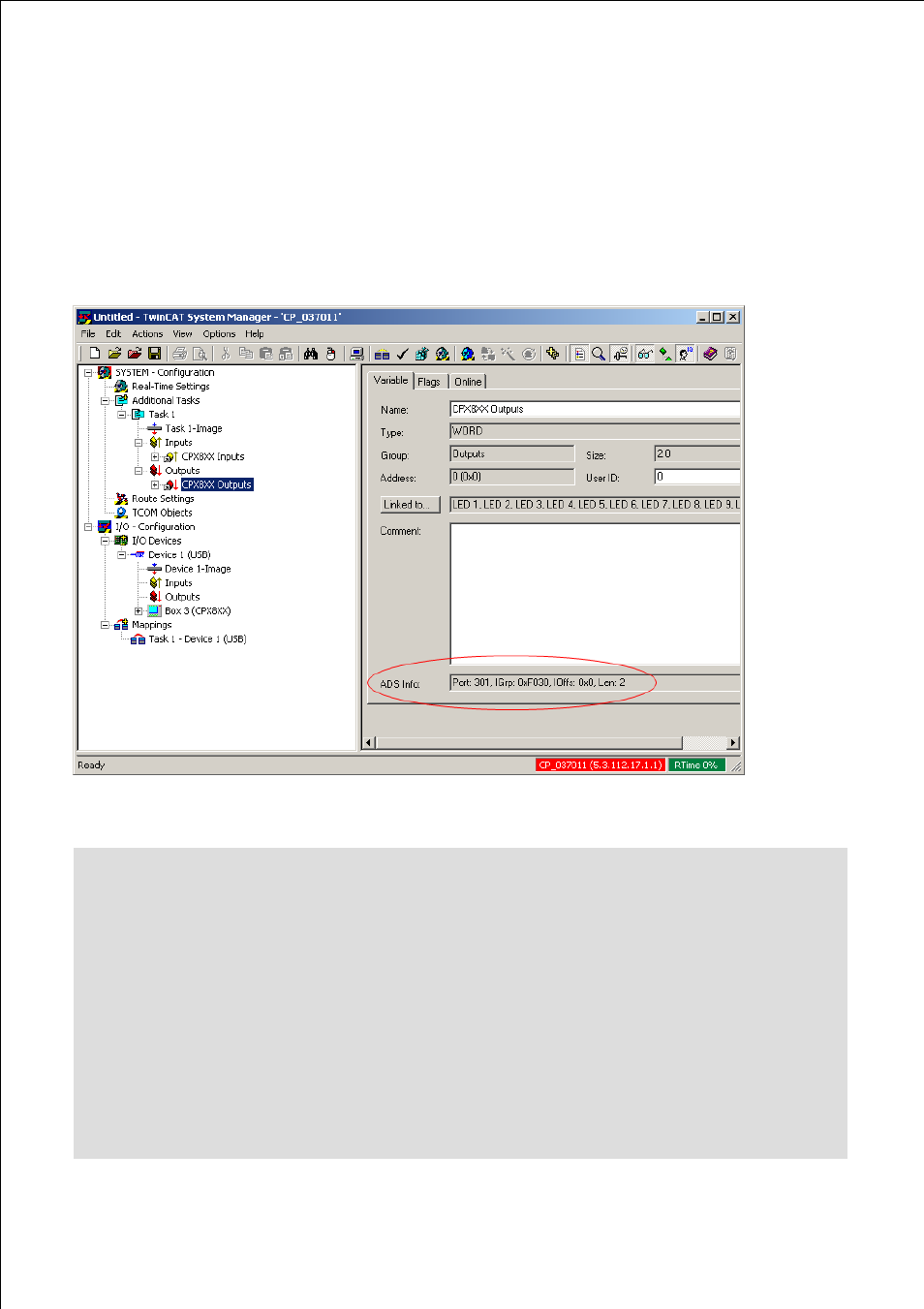924x1309 pixels.
Task: Click the red CP_037011 status bar indicator
Action: pos(601,765)
